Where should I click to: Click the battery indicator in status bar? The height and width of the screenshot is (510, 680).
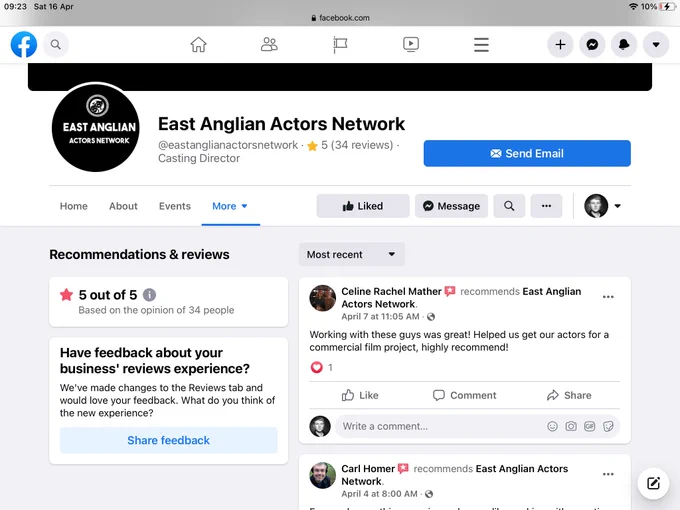click(667, 7)
